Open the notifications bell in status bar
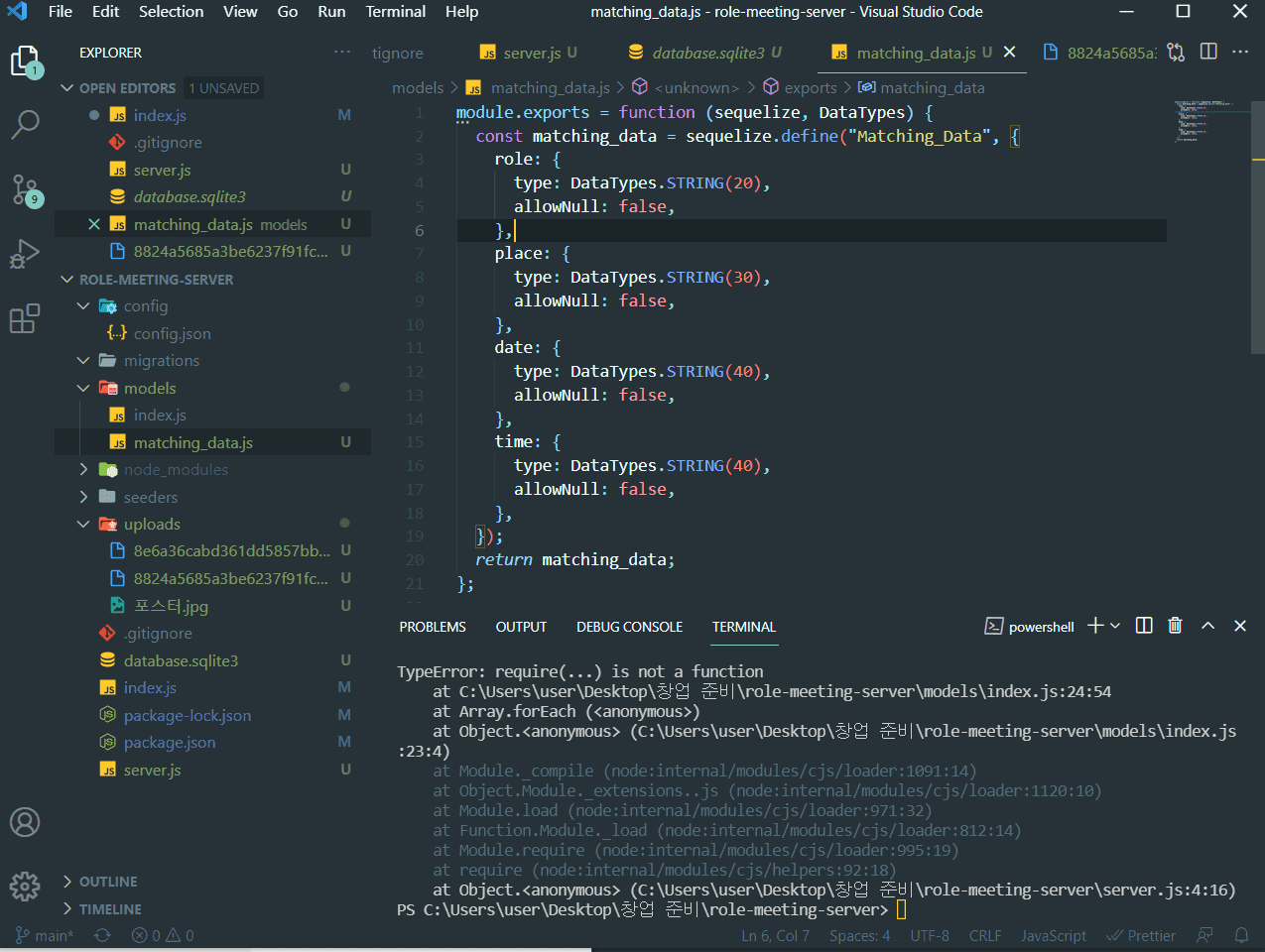1265x952 pixels. click(1241, 935)
